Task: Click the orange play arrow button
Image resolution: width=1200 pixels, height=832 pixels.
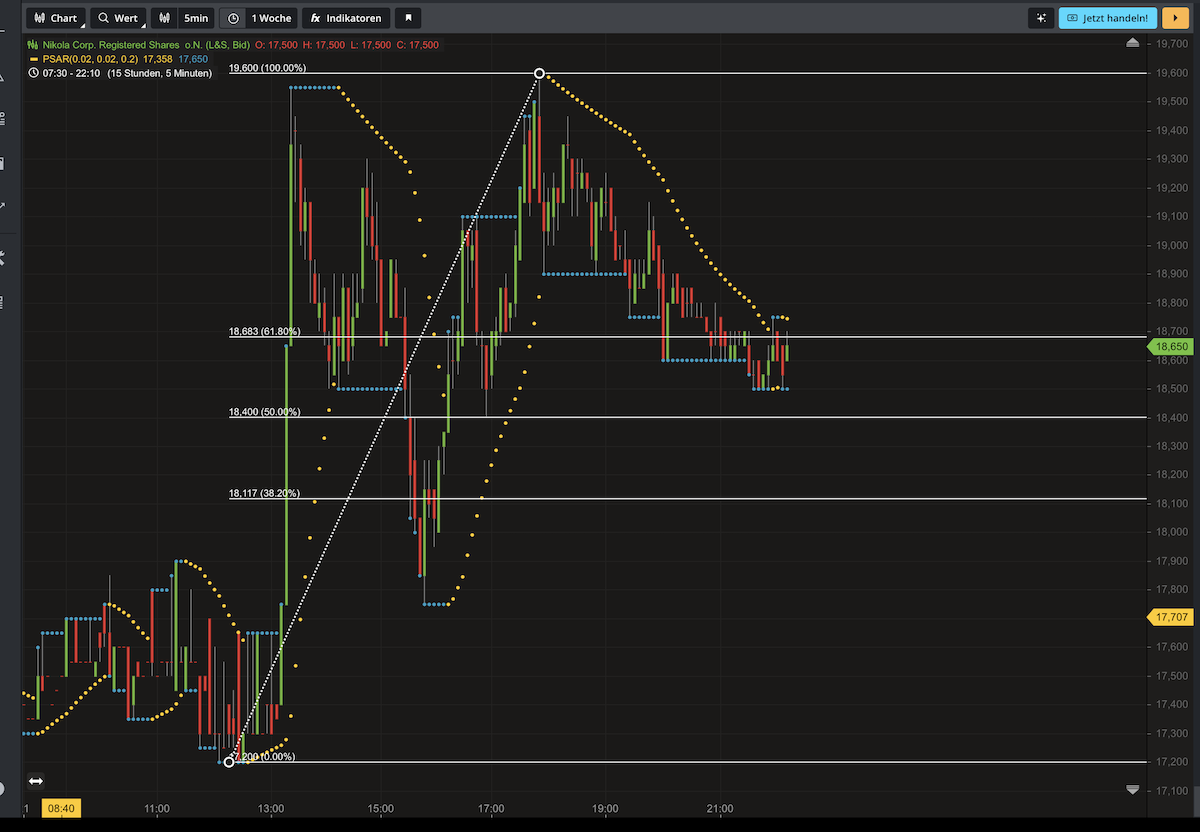Action: 1174,18
